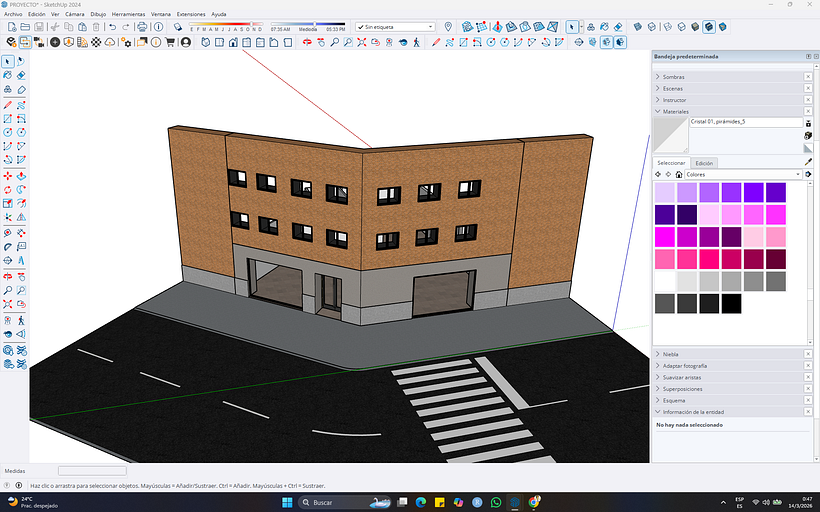This screenshot has width=820, height=512.
Task: Open the Colores material library dropdown
Action: click(743, 174)
